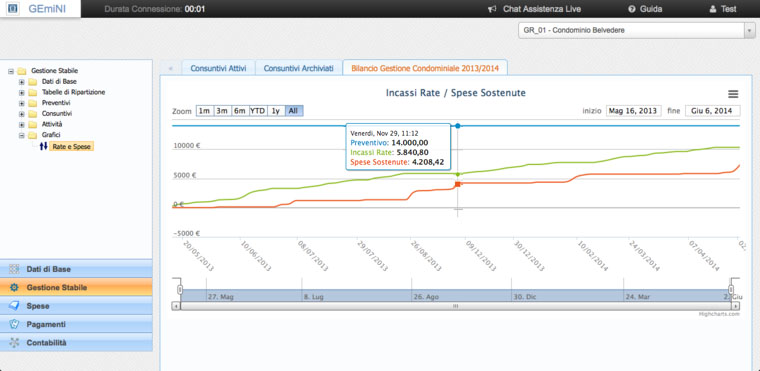Viewport: 760px width, 371px height.
Task: Click the navigator right range handle
Action: (x=731, y=290)
